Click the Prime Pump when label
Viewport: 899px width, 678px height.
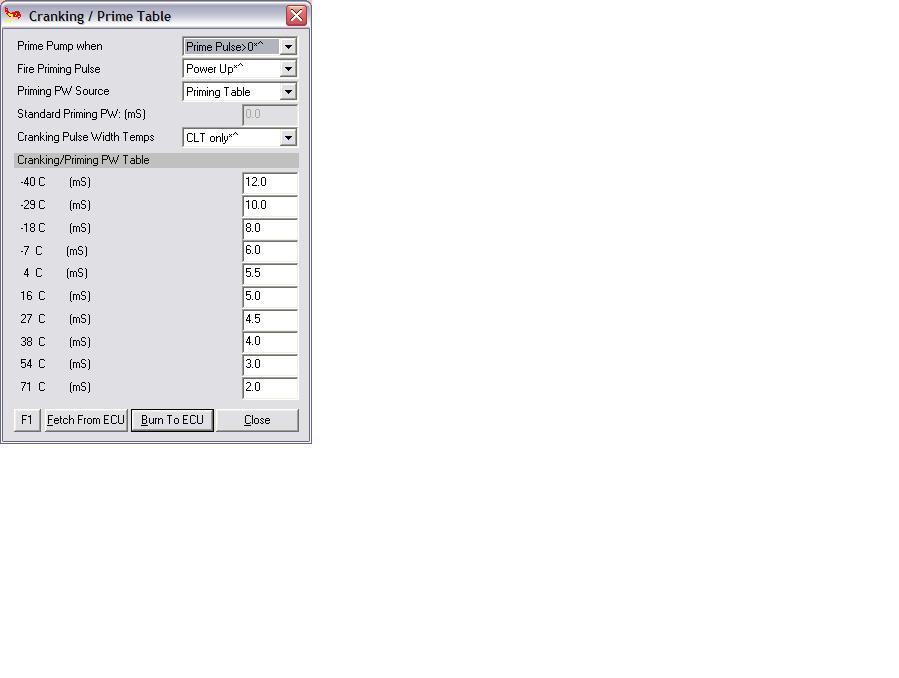[x=60, y=46]
